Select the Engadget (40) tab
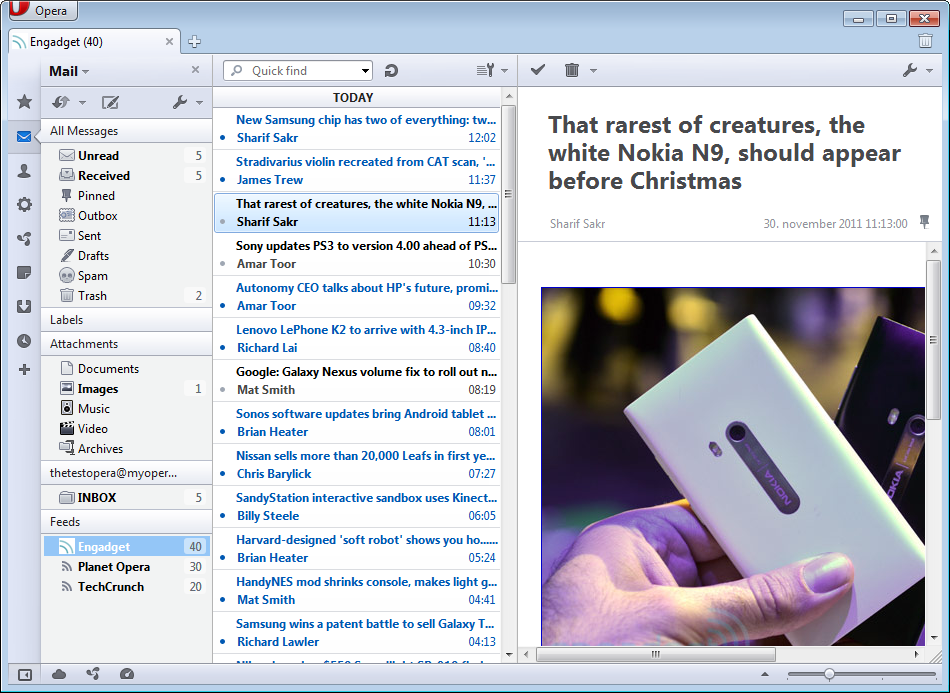The image size is (950, 693). 94,42
